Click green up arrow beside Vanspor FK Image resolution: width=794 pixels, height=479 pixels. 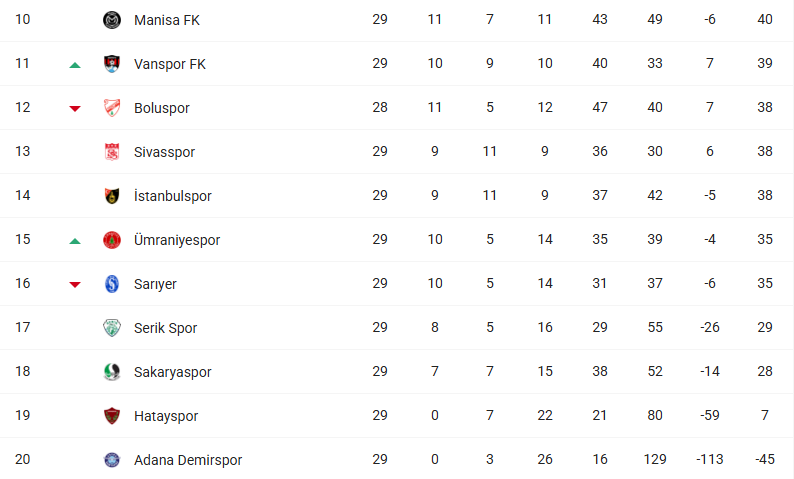click(75, 65)
